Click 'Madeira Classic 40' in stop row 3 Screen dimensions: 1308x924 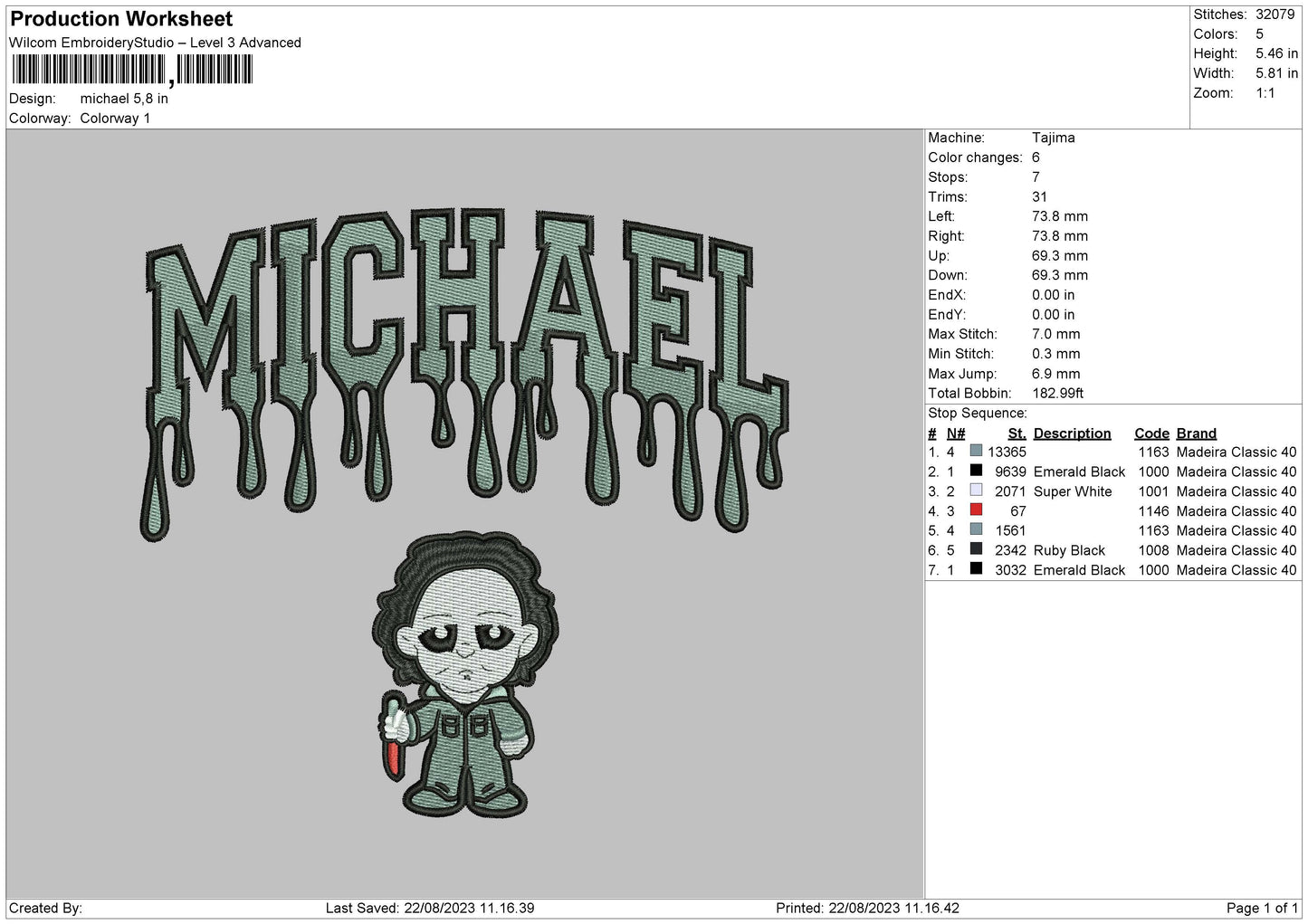(x=1236, y=491)
